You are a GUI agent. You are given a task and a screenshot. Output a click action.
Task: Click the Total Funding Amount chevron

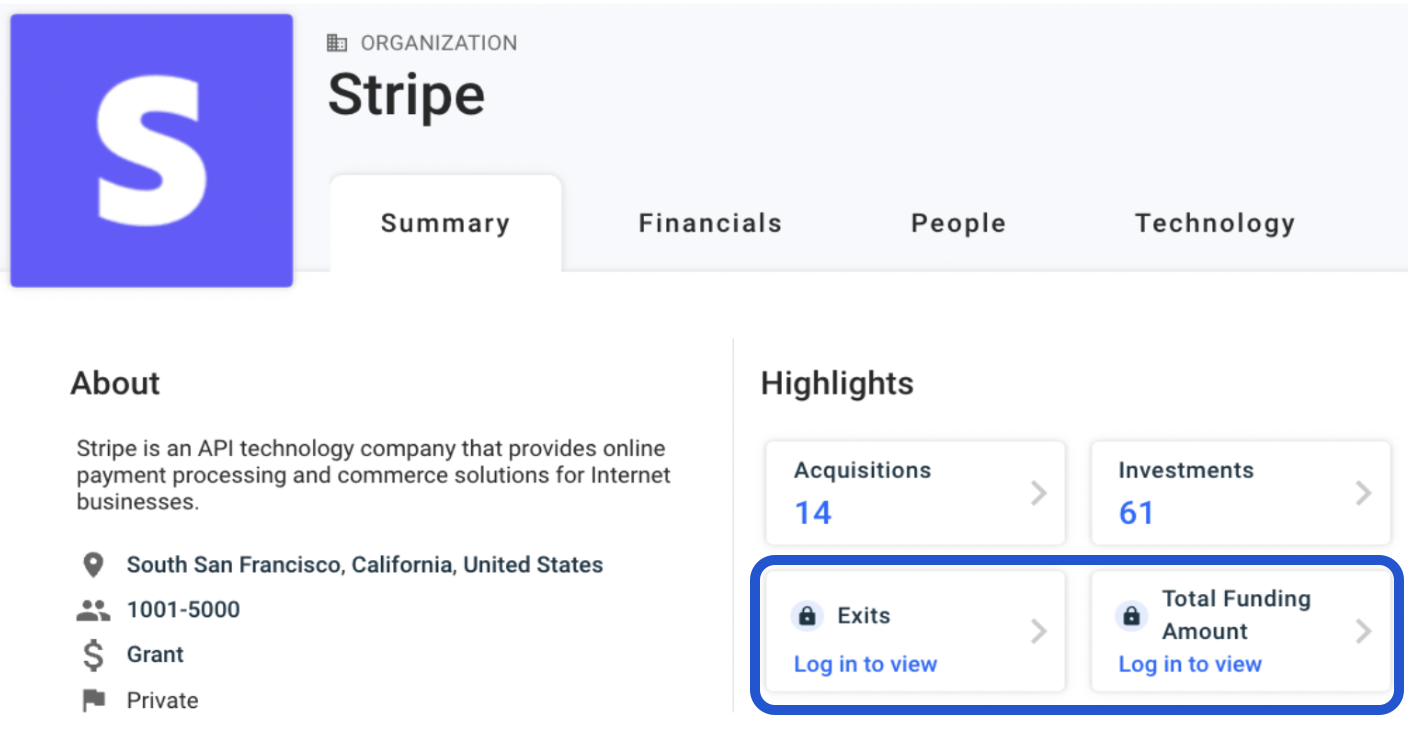pyautogui.click(x=1363, y=631)
